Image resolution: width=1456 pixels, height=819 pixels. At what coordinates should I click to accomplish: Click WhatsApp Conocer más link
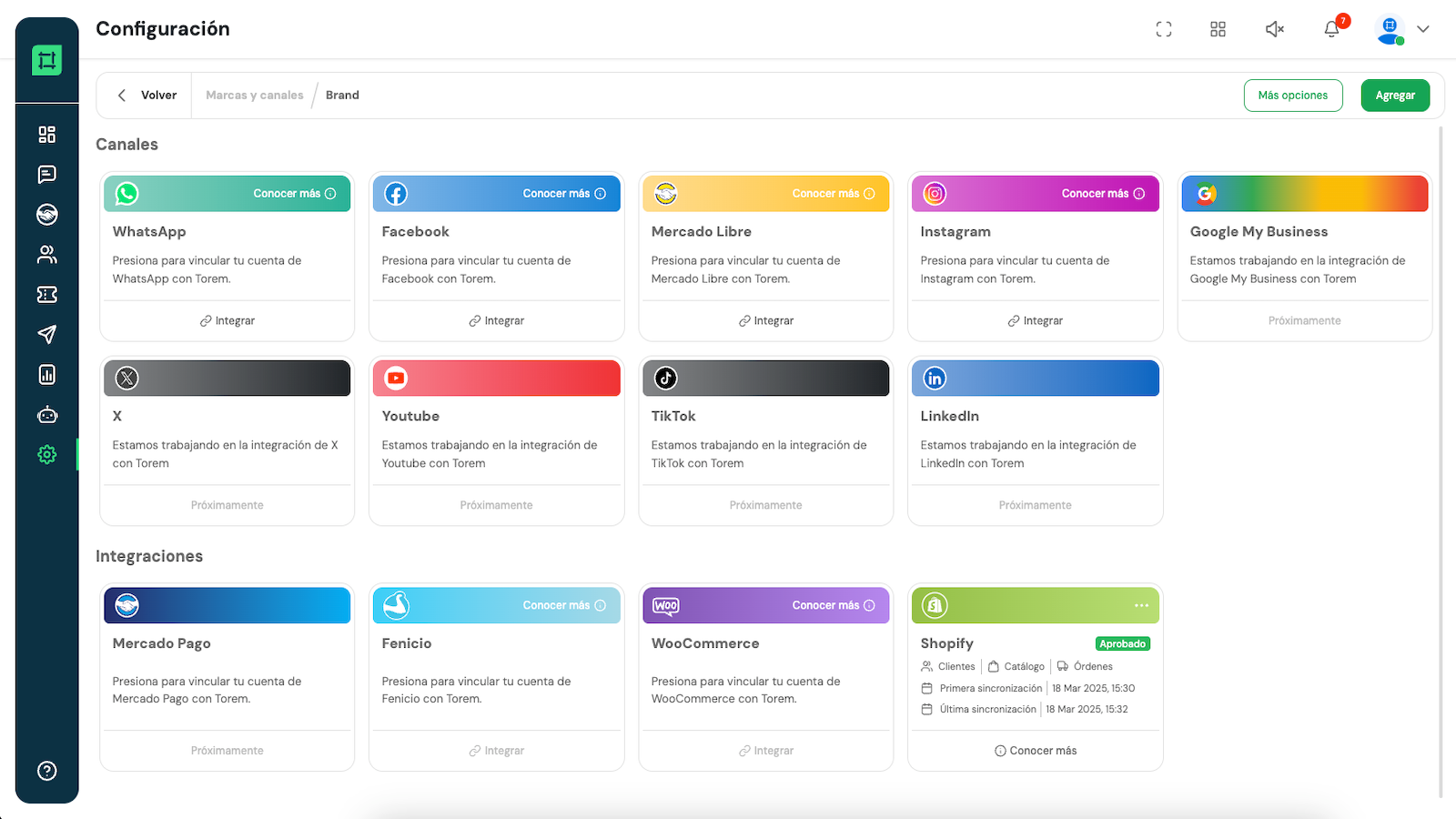pyautogui.click(x=295, y=194)
